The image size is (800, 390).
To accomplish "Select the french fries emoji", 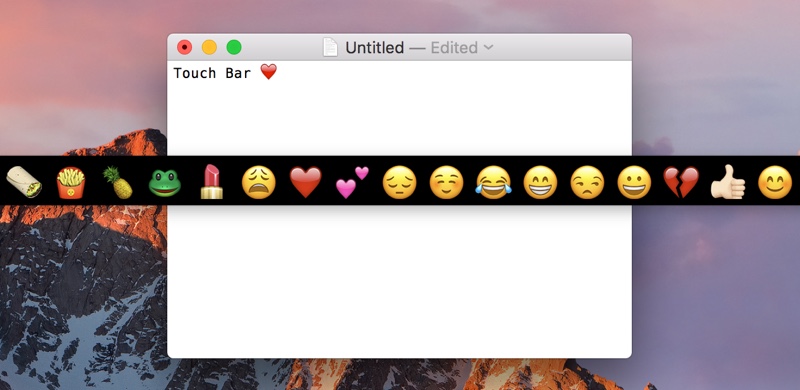I will click(x=71, y=182).
